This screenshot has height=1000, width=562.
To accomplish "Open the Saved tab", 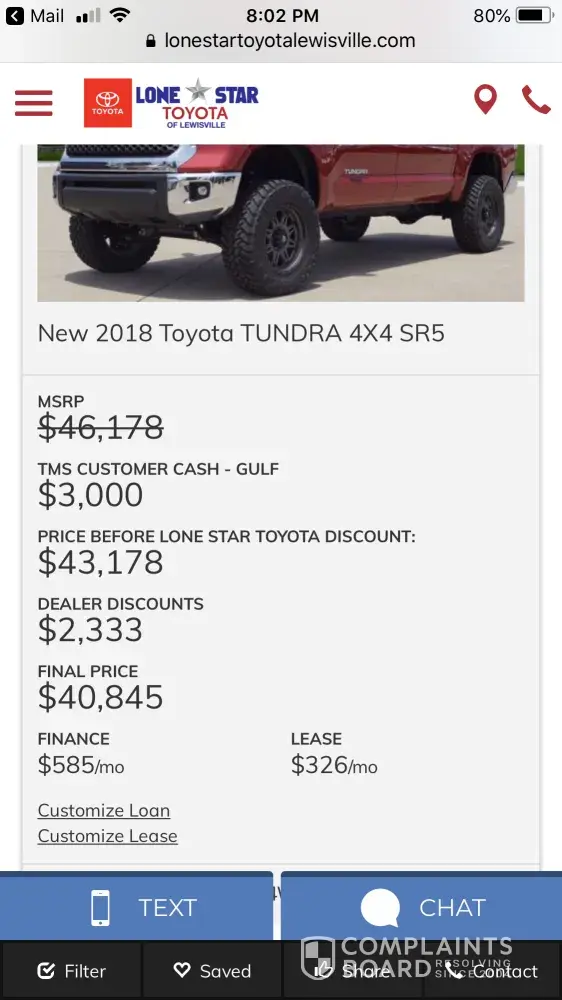I will point(212,971).
